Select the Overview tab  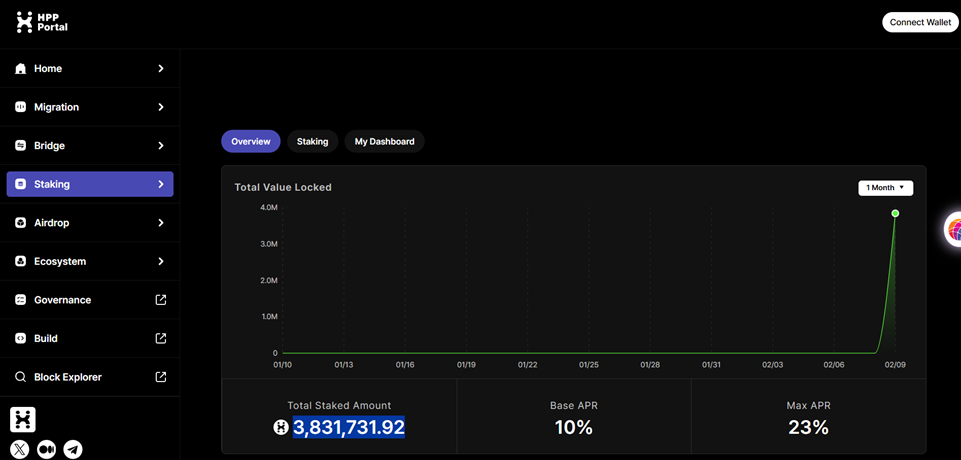coord(250,142)
